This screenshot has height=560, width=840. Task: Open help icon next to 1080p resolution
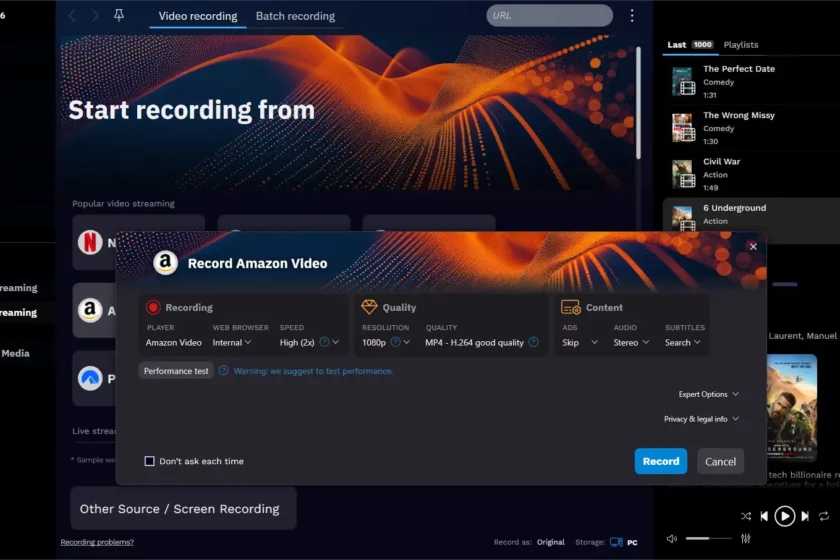[395, 342]
